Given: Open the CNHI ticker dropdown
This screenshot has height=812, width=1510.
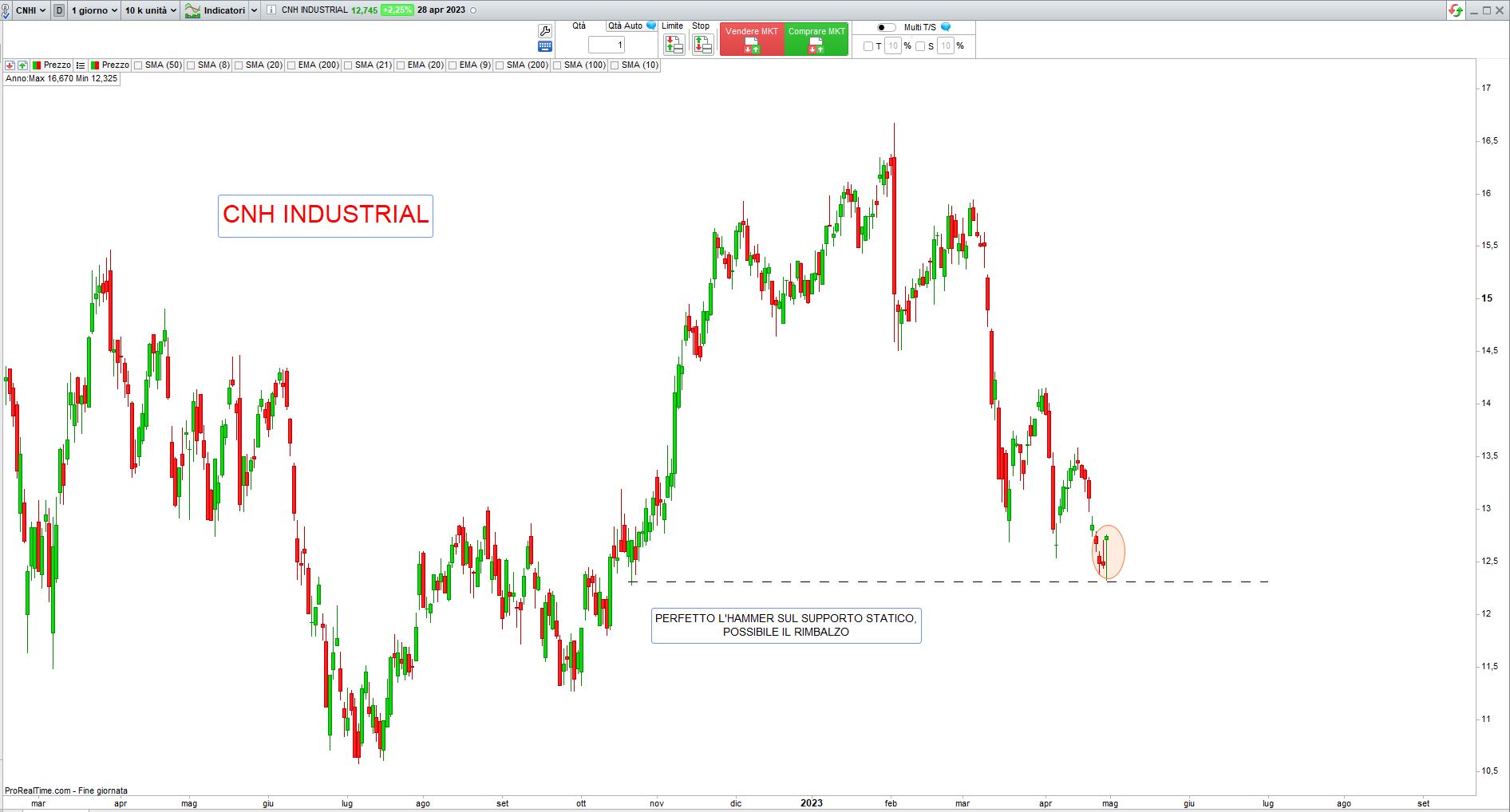Looking at the screenshot, I should 31,10.
